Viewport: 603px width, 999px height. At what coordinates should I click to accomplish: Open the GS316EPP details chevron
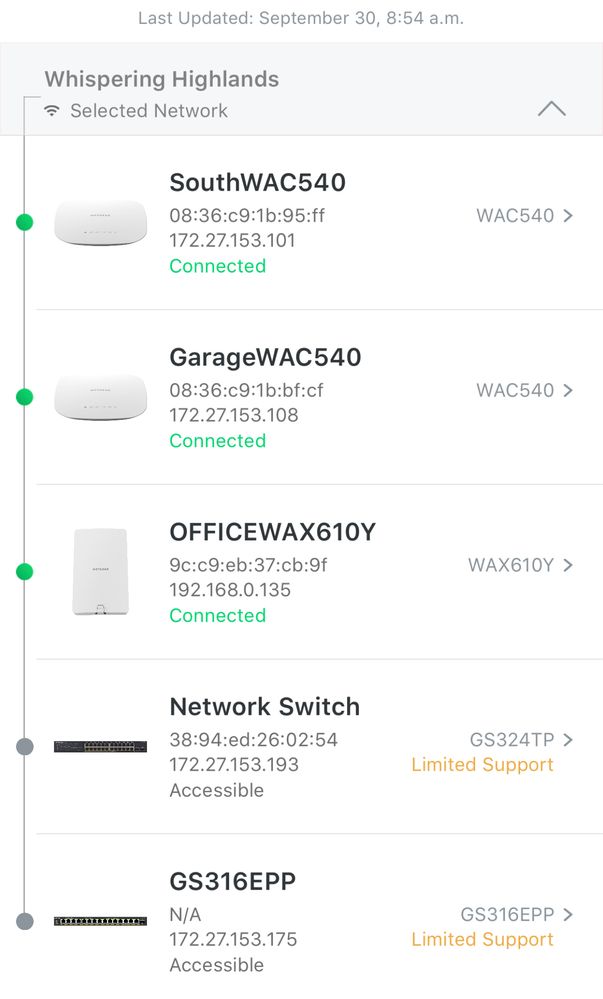(x=568, y=914)
